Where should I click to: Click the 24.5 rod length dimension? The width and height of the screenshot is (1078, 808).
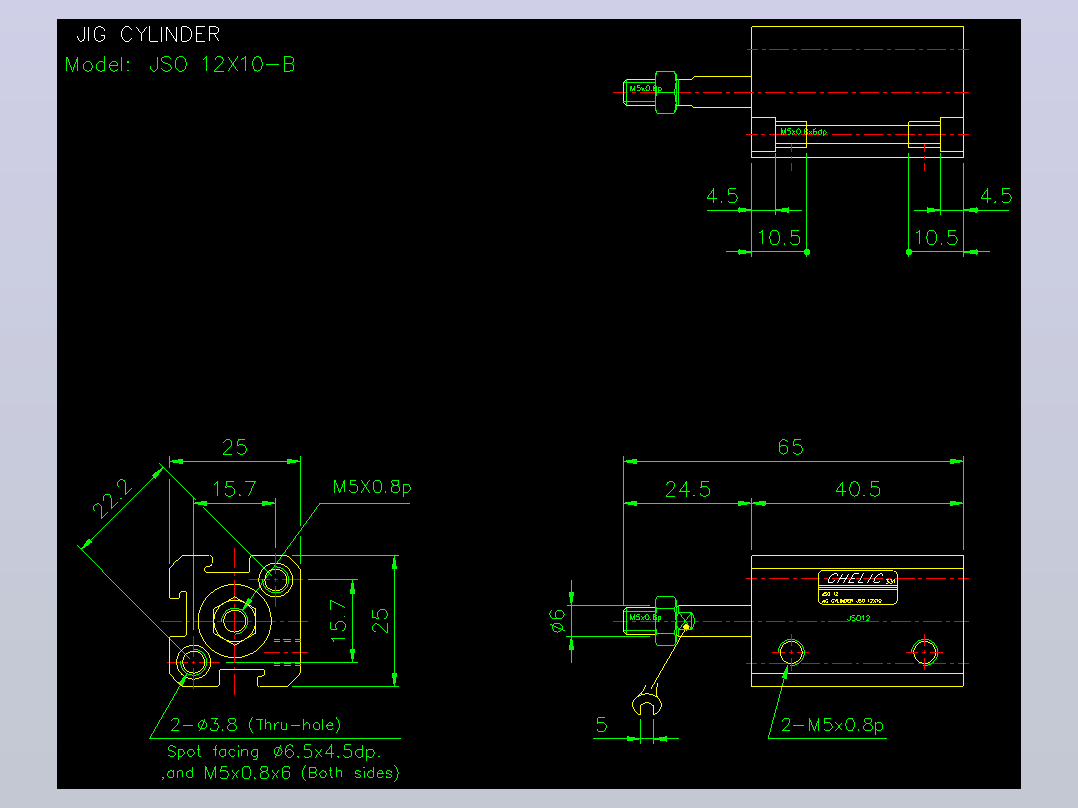click(x=688, y=490)
